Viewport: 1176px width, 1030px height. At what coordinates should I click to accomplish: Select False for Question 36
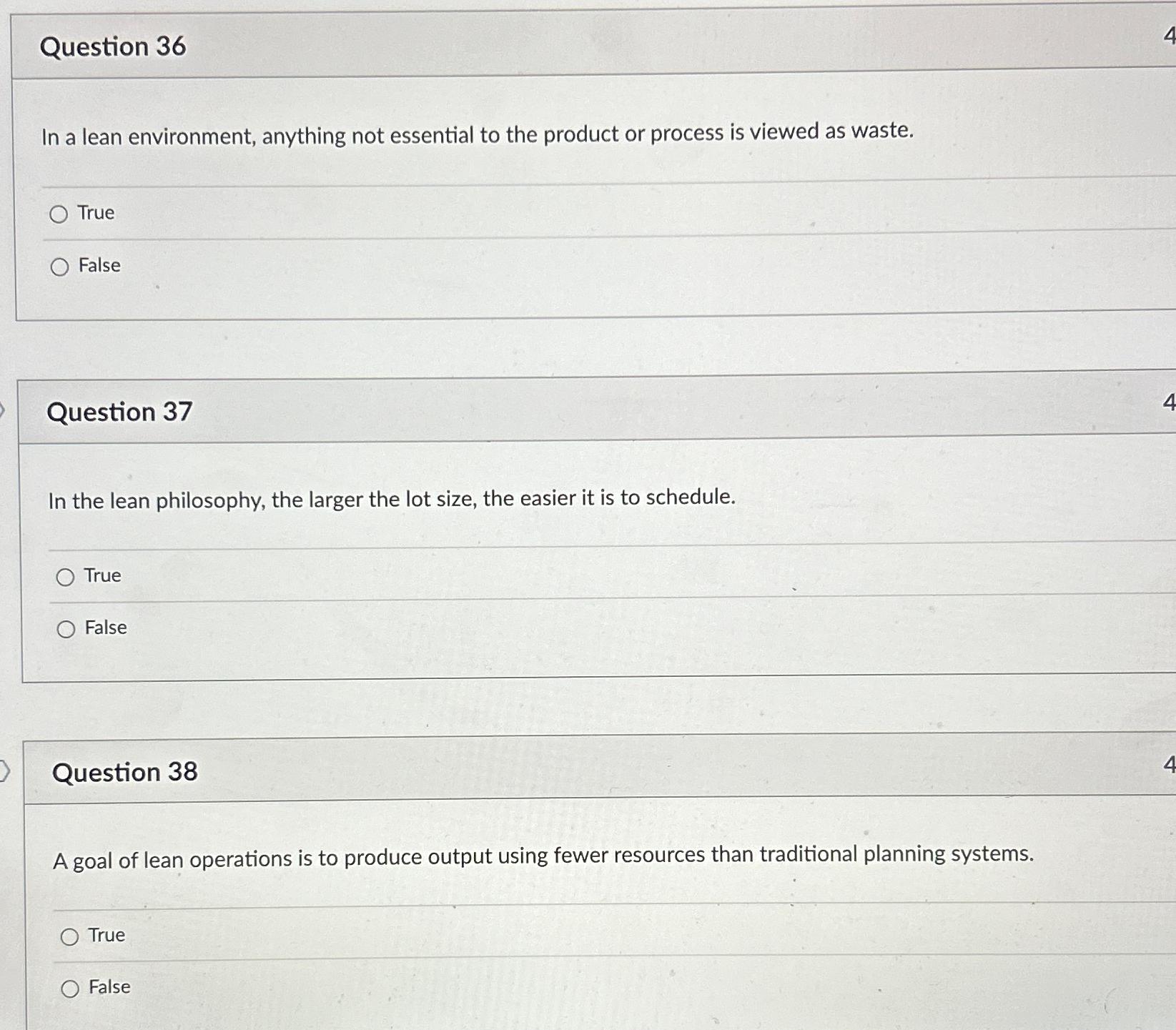tap(60, 265)
